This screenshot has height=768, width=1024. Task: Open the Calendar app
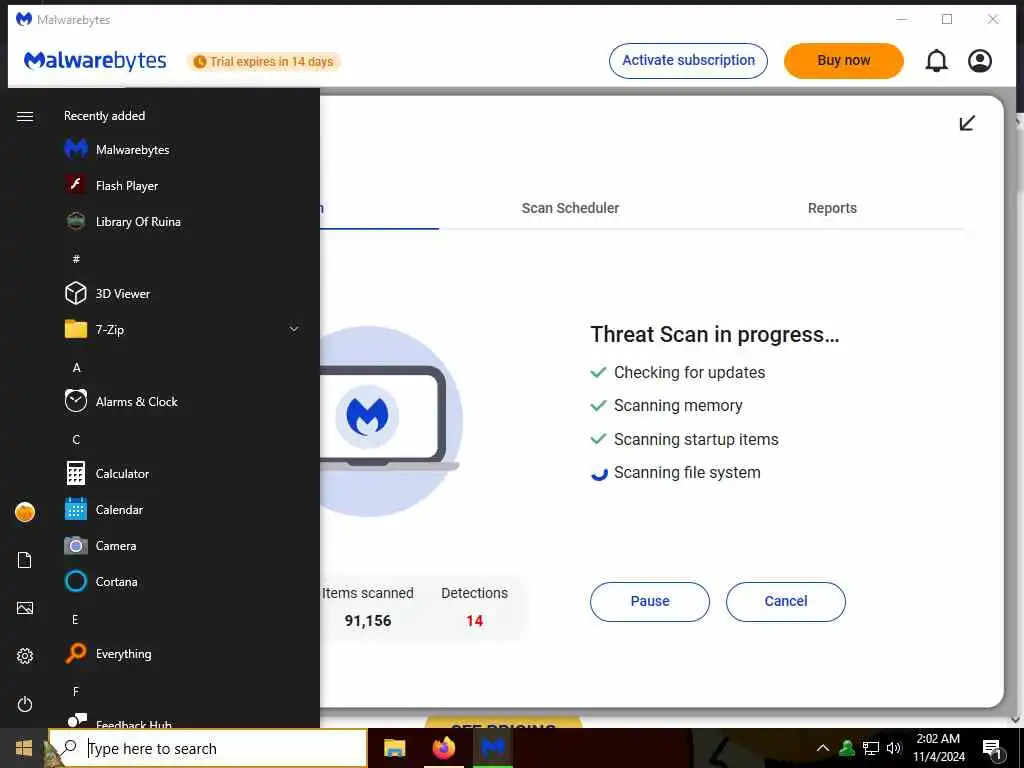tap(182, 509)
